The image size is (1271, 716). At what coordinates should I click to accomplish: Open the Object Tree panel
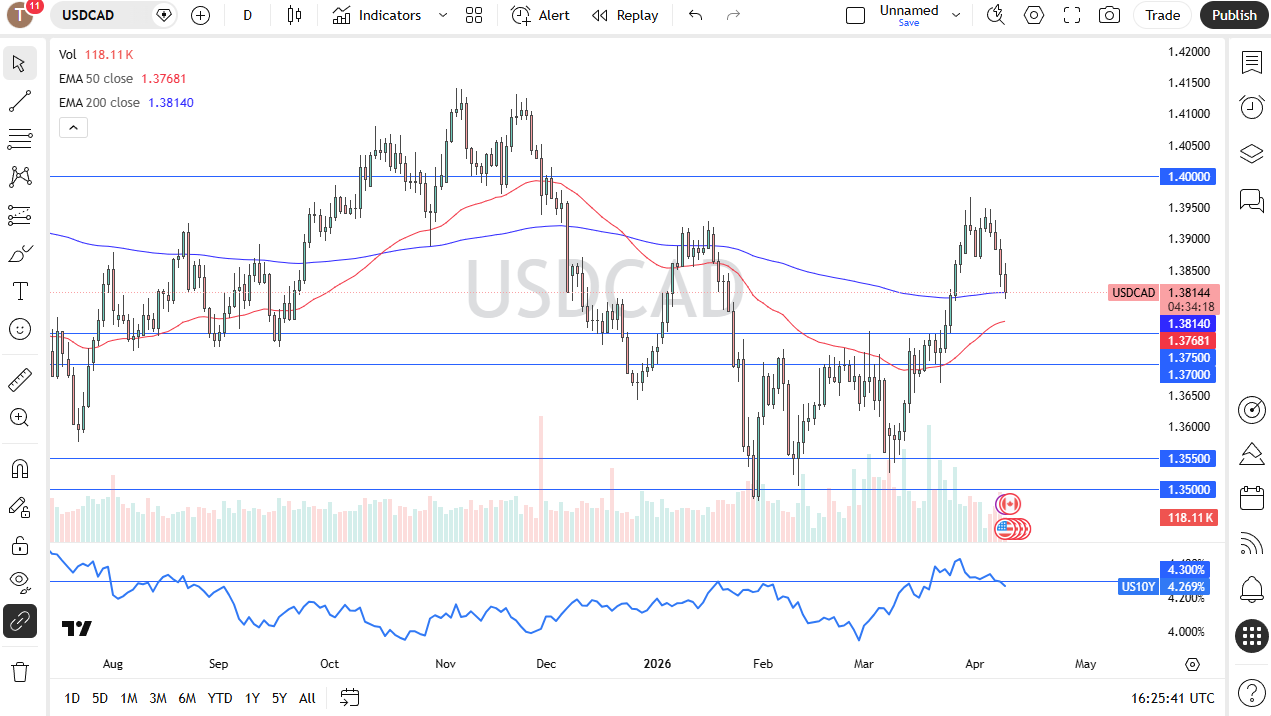1252,153
